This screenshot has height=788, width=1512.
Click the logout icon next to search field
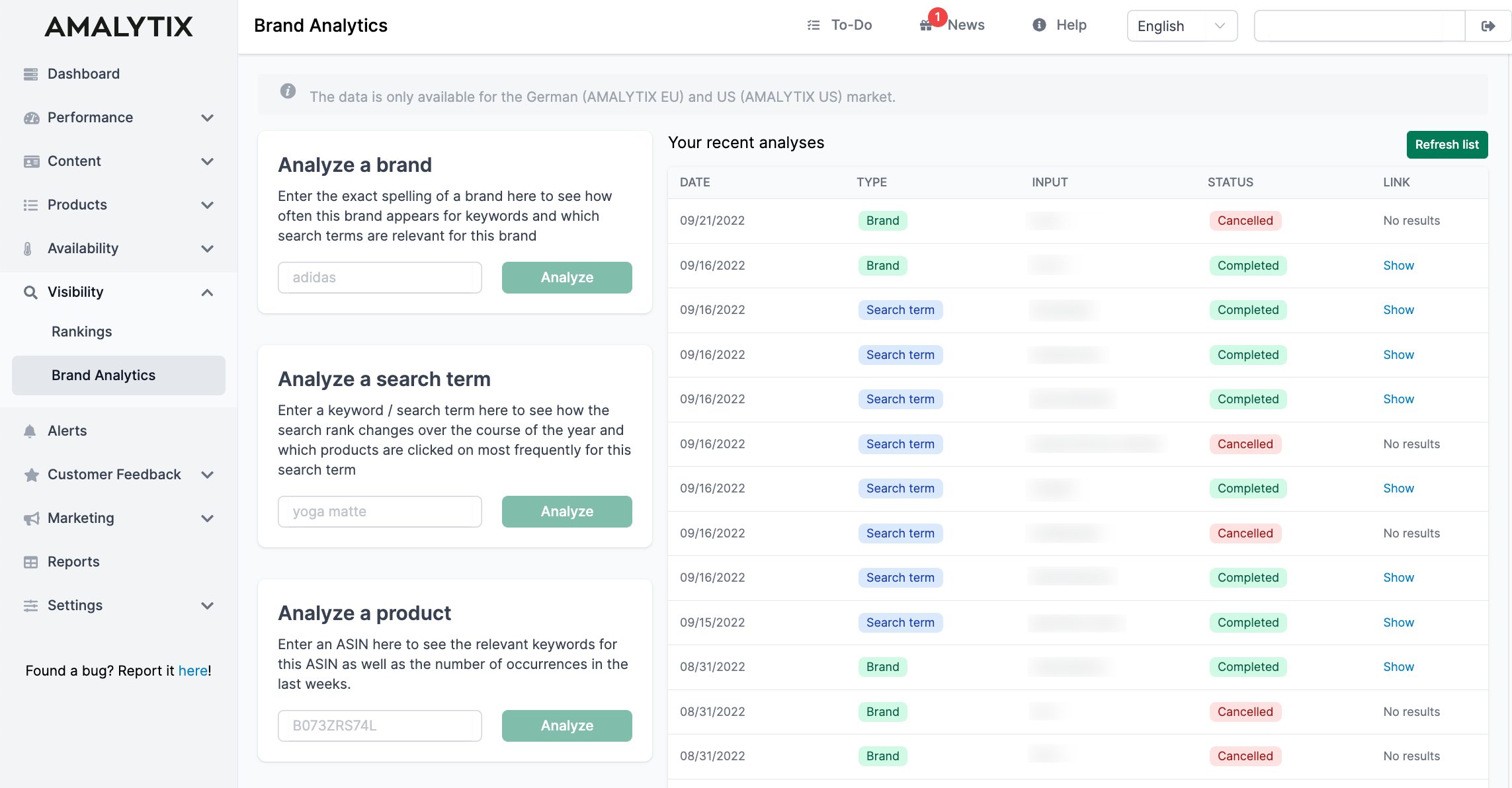pyautogui.click(x=1487, y=25)
